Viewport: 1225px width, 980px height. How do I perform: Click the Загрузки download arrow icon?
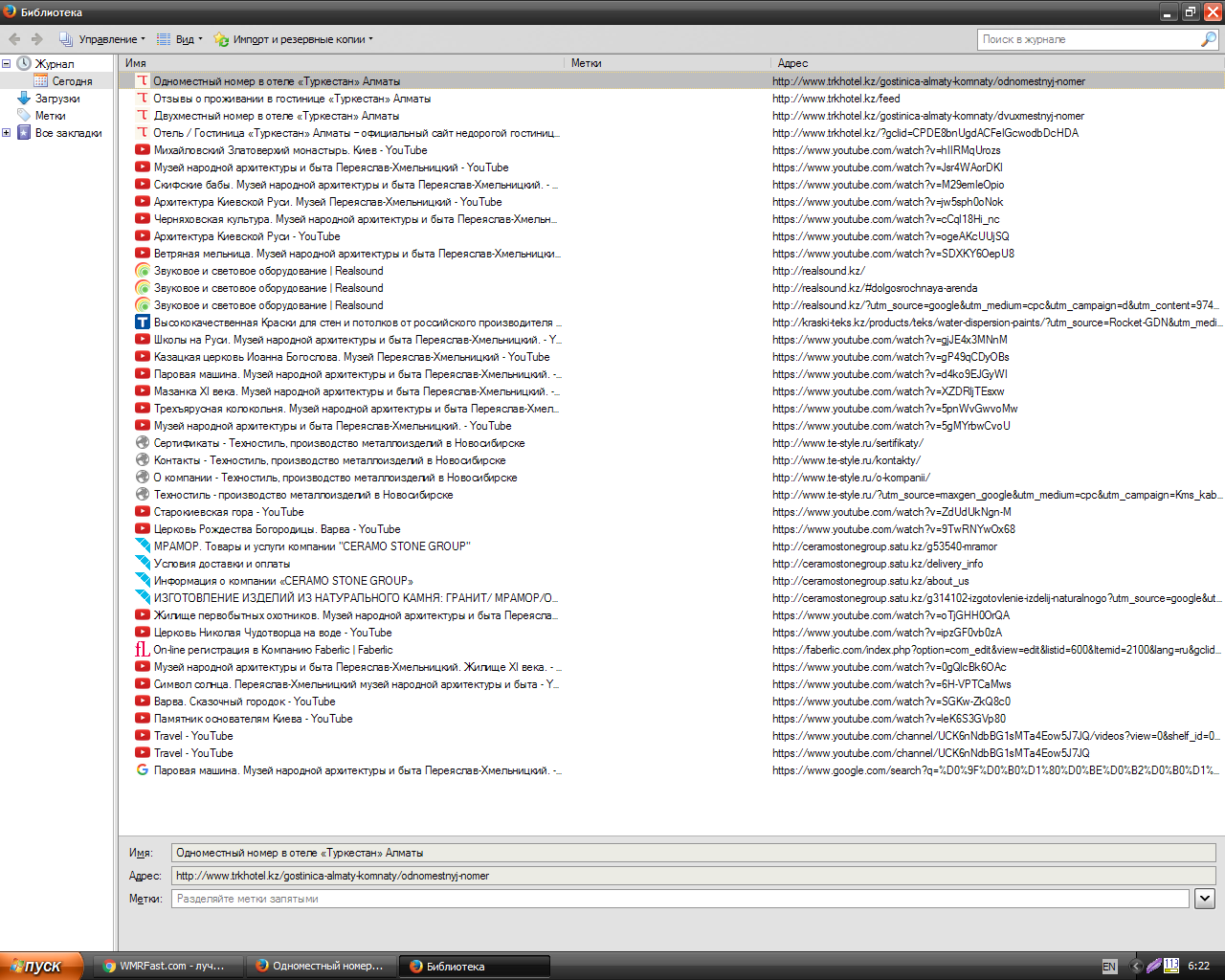point(24,99)
